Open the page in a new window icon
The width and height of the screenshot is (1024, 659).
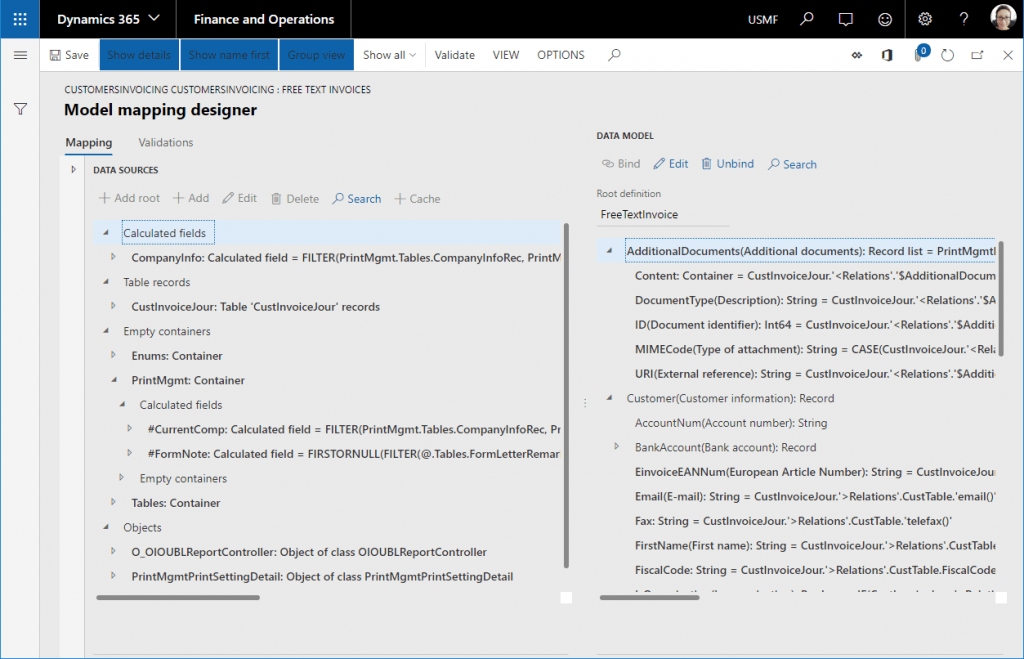click(x=977, y=55)
